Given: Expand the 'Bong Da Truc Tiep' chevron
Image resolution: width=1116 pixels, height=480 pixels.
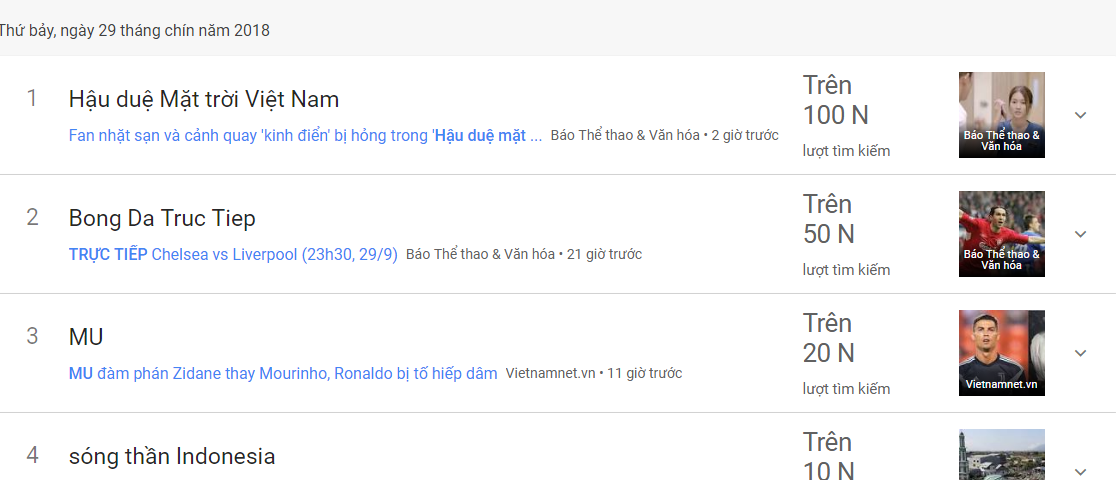Looking at the screenshot, I should coord(1080,234).
